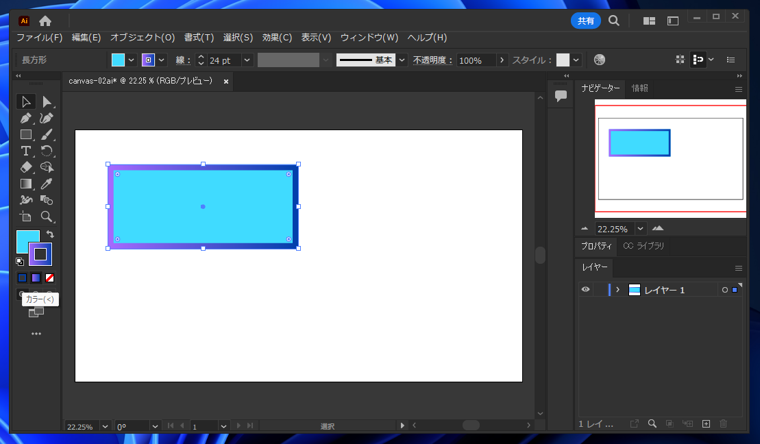
Task: Select the Artboard tool
Action: [26, 216]
